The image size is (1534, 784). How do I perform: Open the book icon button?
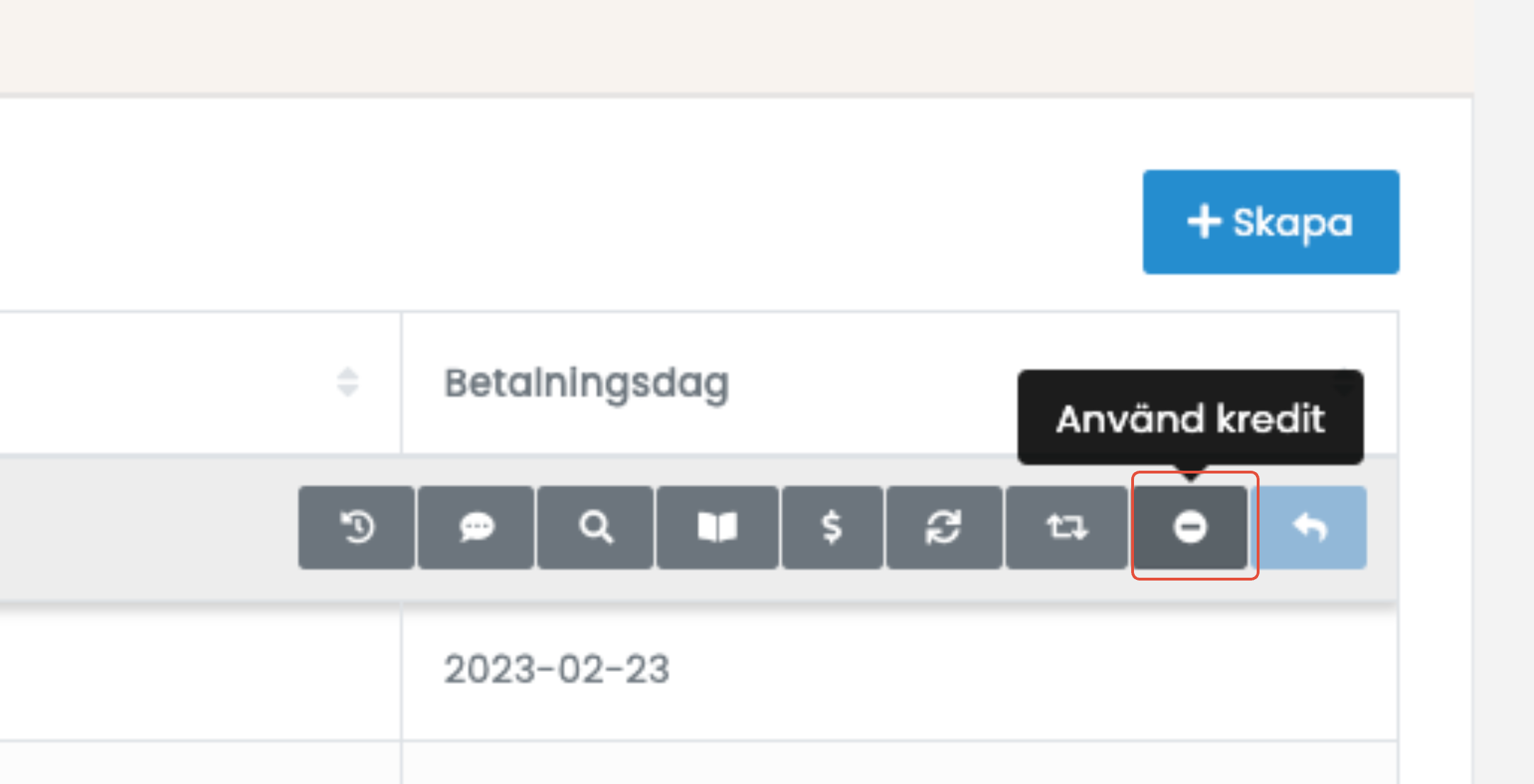[x=717, y=527]
